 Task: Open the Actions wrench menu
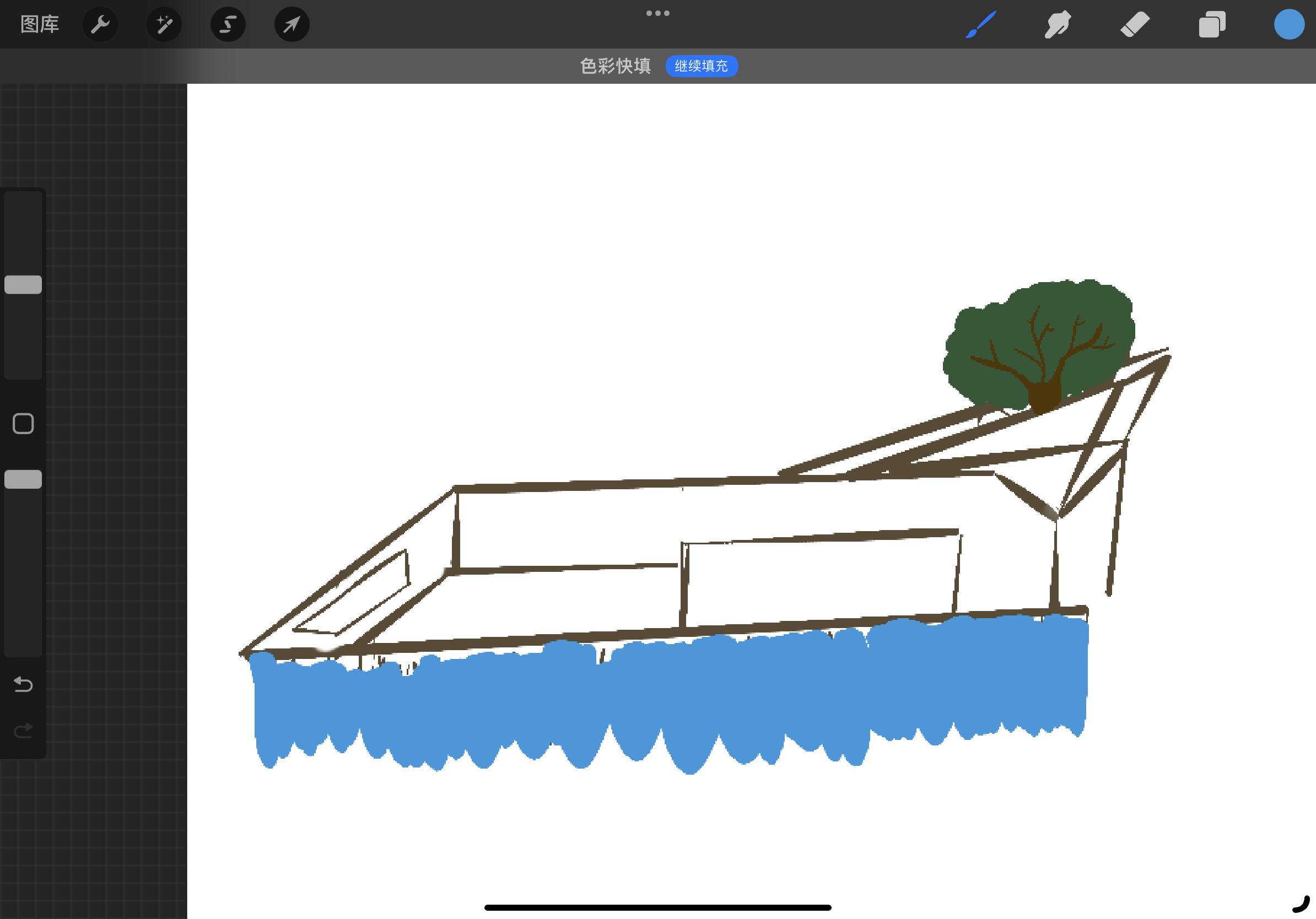[x=100, y=24]
